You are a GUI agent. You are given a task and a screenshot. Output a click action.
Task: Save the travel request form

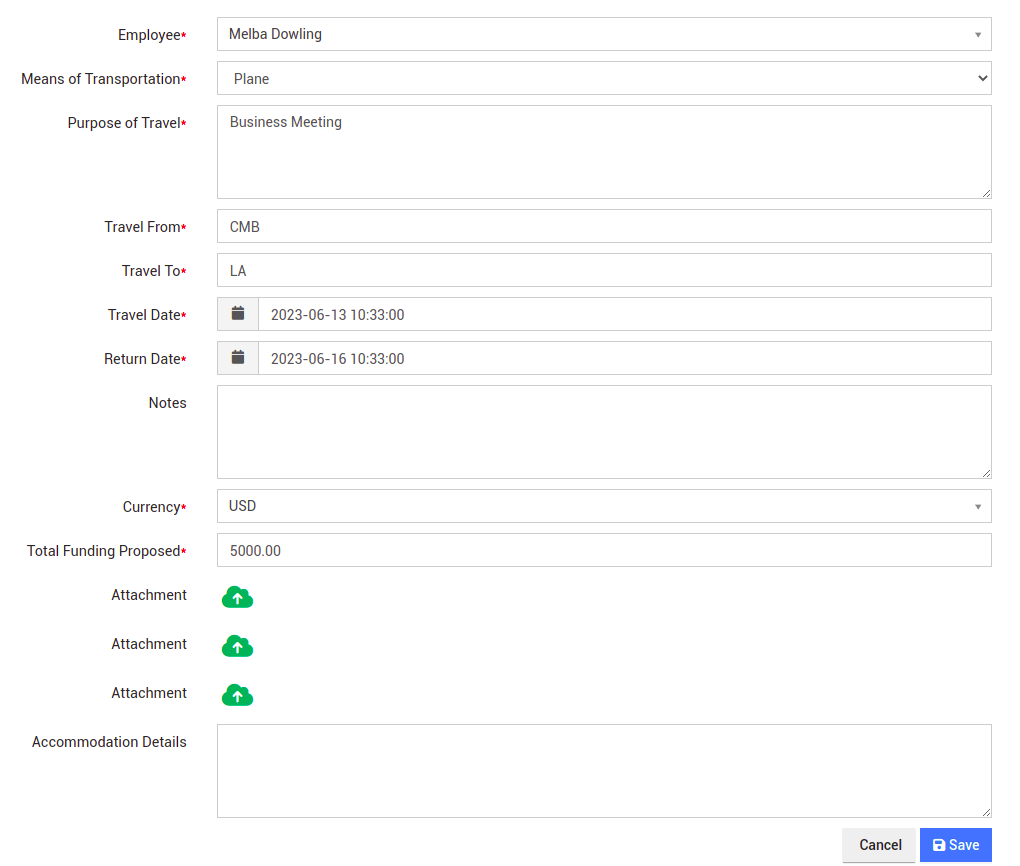pyautogui.click(x=956, y=845)
